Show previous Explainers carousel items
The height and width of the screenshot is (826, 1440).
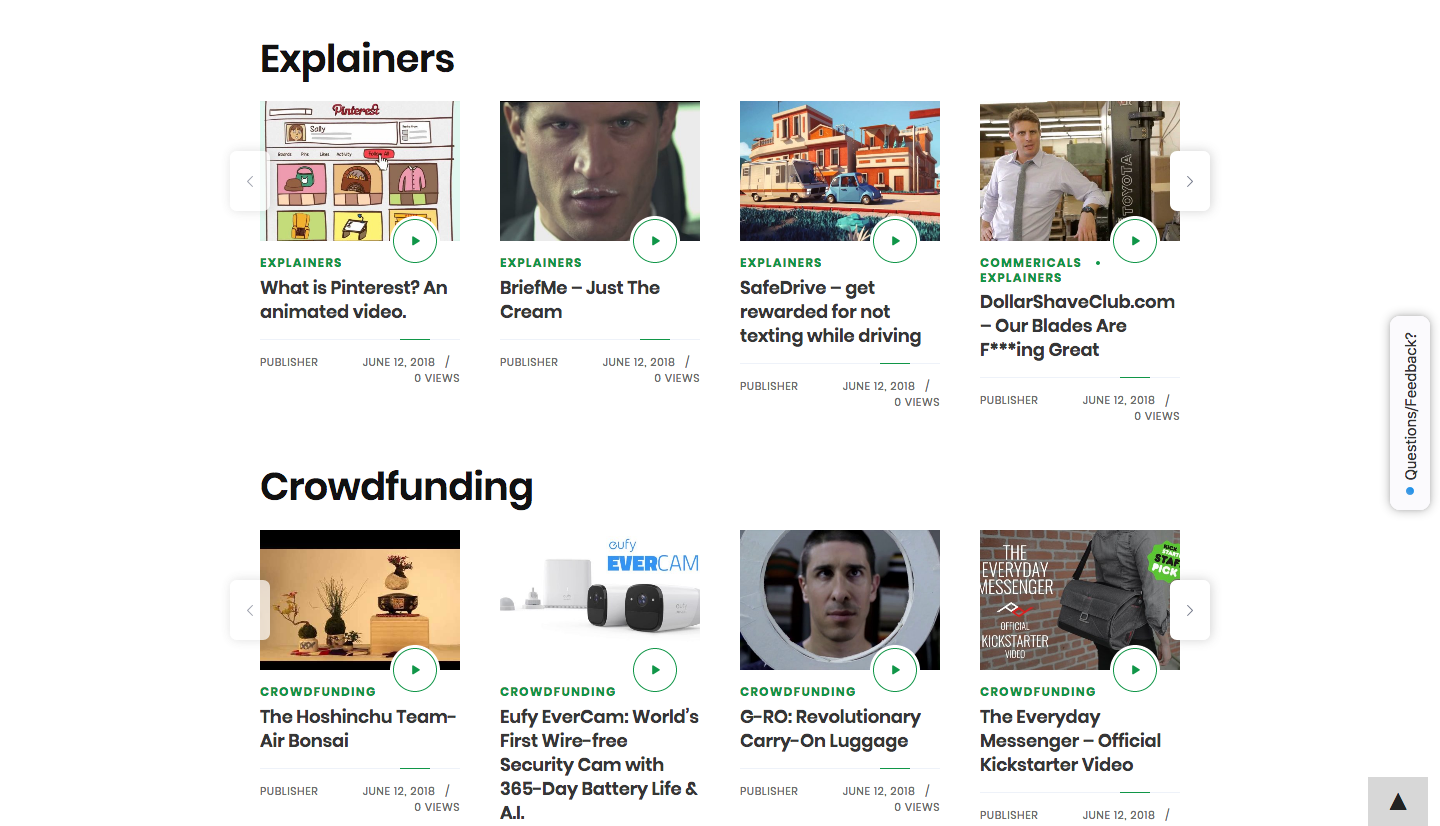point(250,181)
